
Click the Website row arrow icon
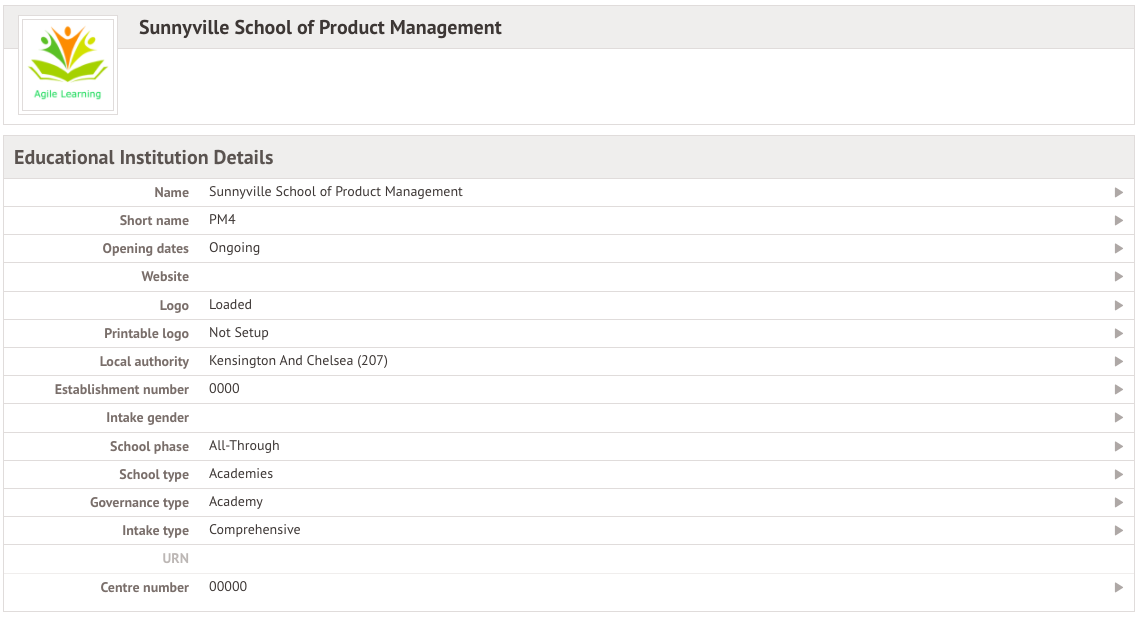coord(1118,277)
